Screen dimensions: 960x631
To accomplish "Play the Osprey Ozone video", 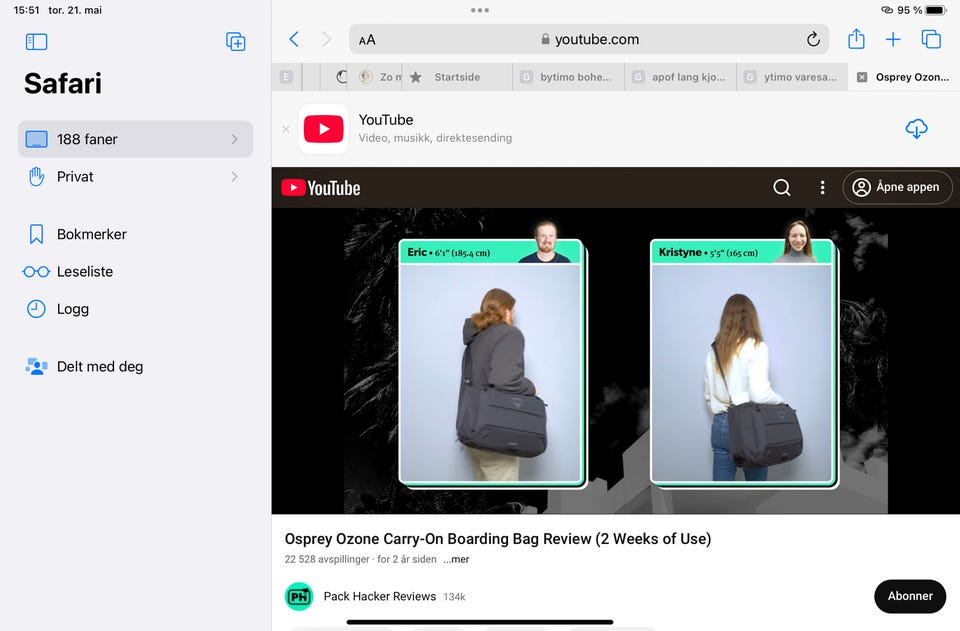I will tap(616, 361).
